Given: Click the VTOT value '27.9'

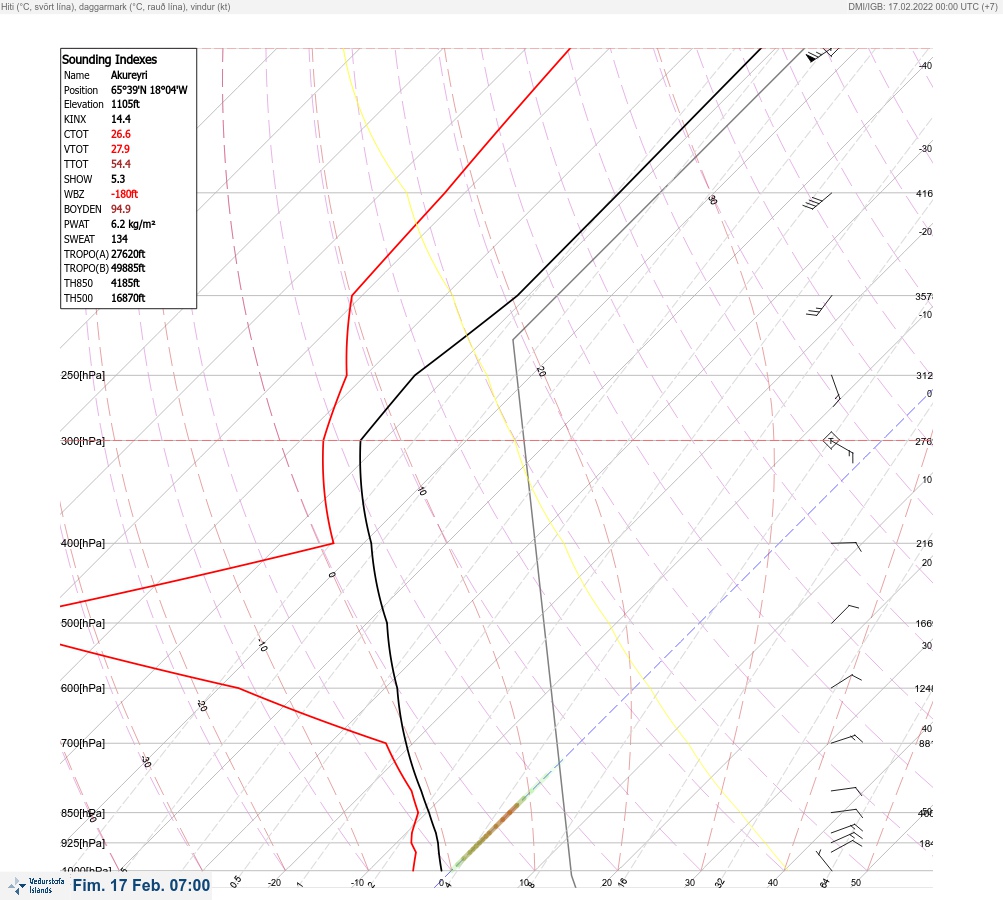Looking at the screenshot, I should click(120, 149).
